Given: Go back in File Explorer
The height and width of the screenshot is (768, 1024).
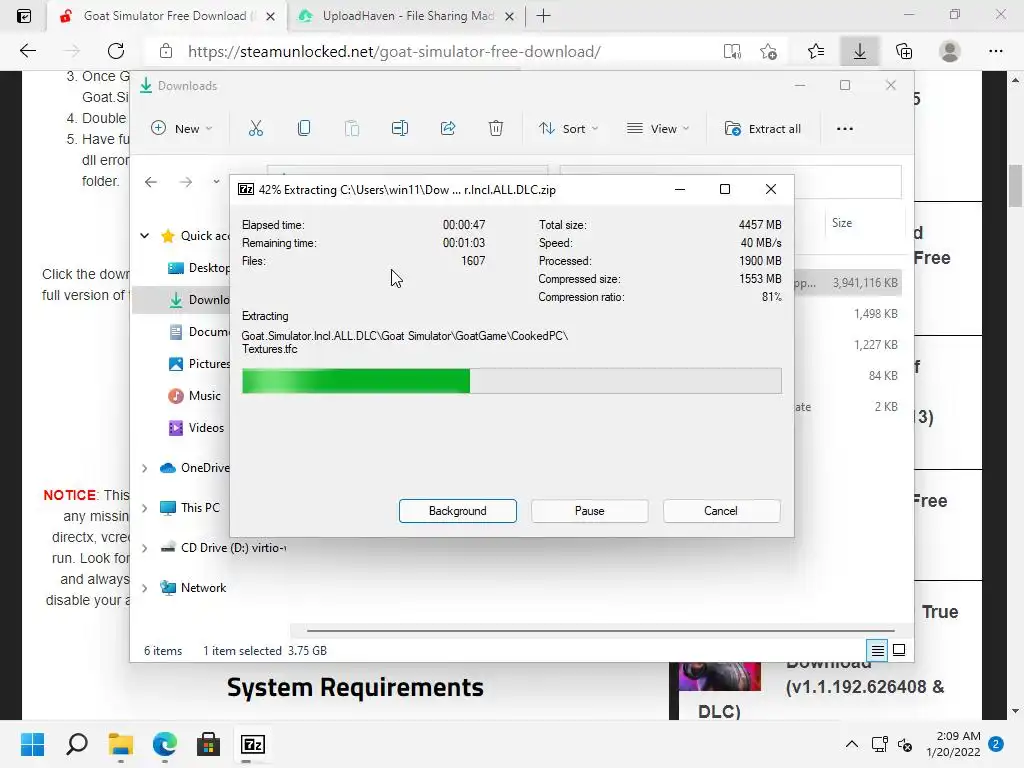Looking at the screenshot, I should pos(151,182).
